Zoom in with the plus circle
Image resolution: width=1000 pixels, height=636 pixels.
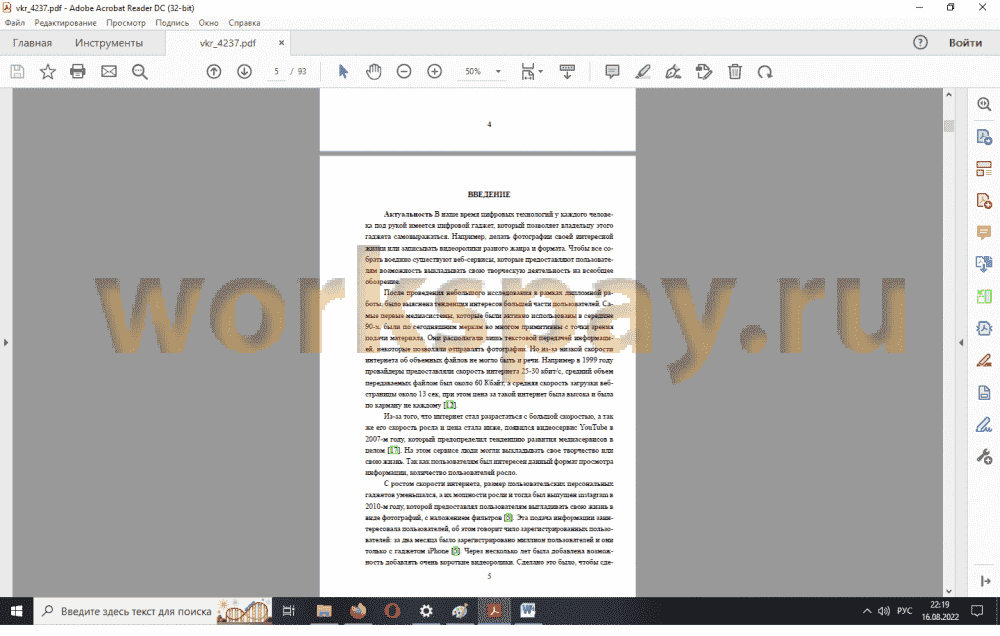click(434, 71)
